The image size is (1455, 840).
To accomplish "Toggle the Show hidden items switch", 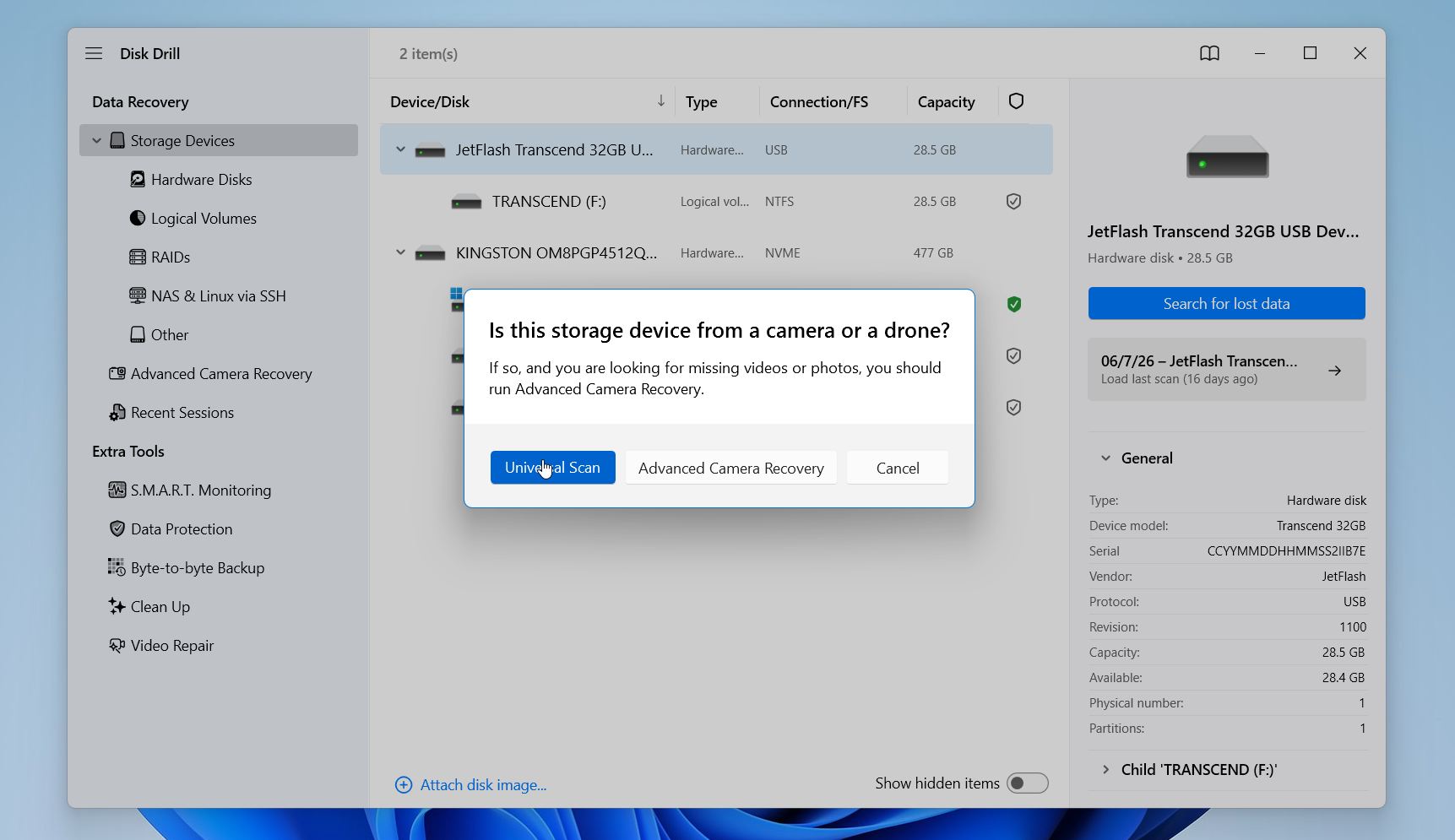I will [1028, 783].
